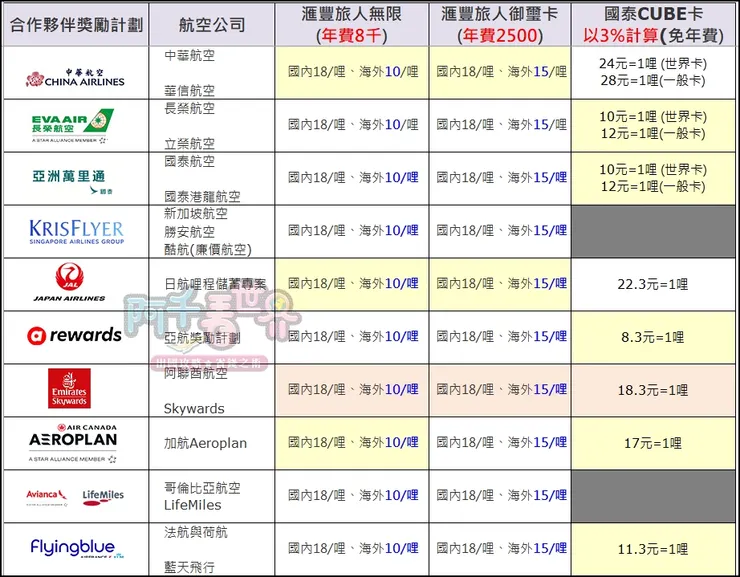
Task: Click 海外10/哩 rate in EVA Air row
Action: point(389,125)
